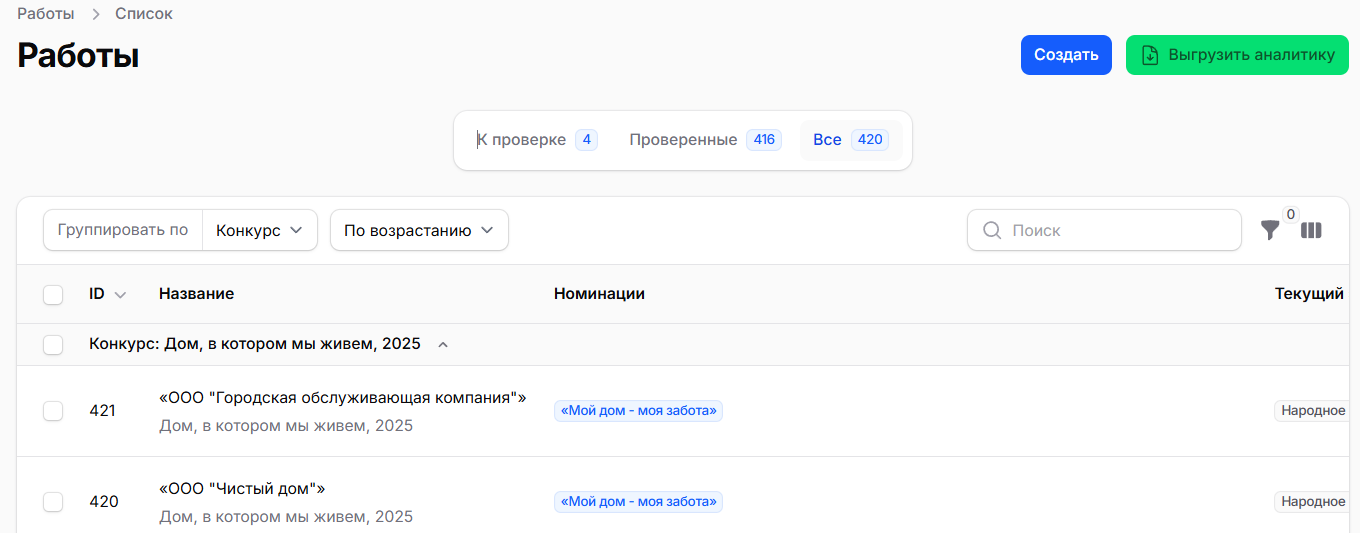Click contest subtitle under Чистый дом title
The height and width of the screenshot is (533, 1360).
286,517
